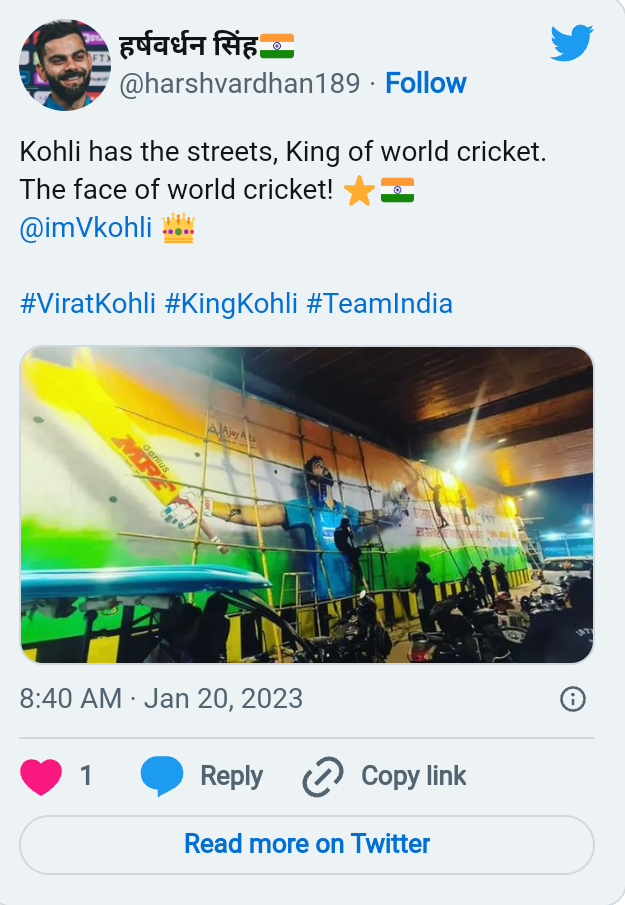The height and width of the screenshot is (905, 625).
Task: Open the author's profile picture
Action: (64, 64)
